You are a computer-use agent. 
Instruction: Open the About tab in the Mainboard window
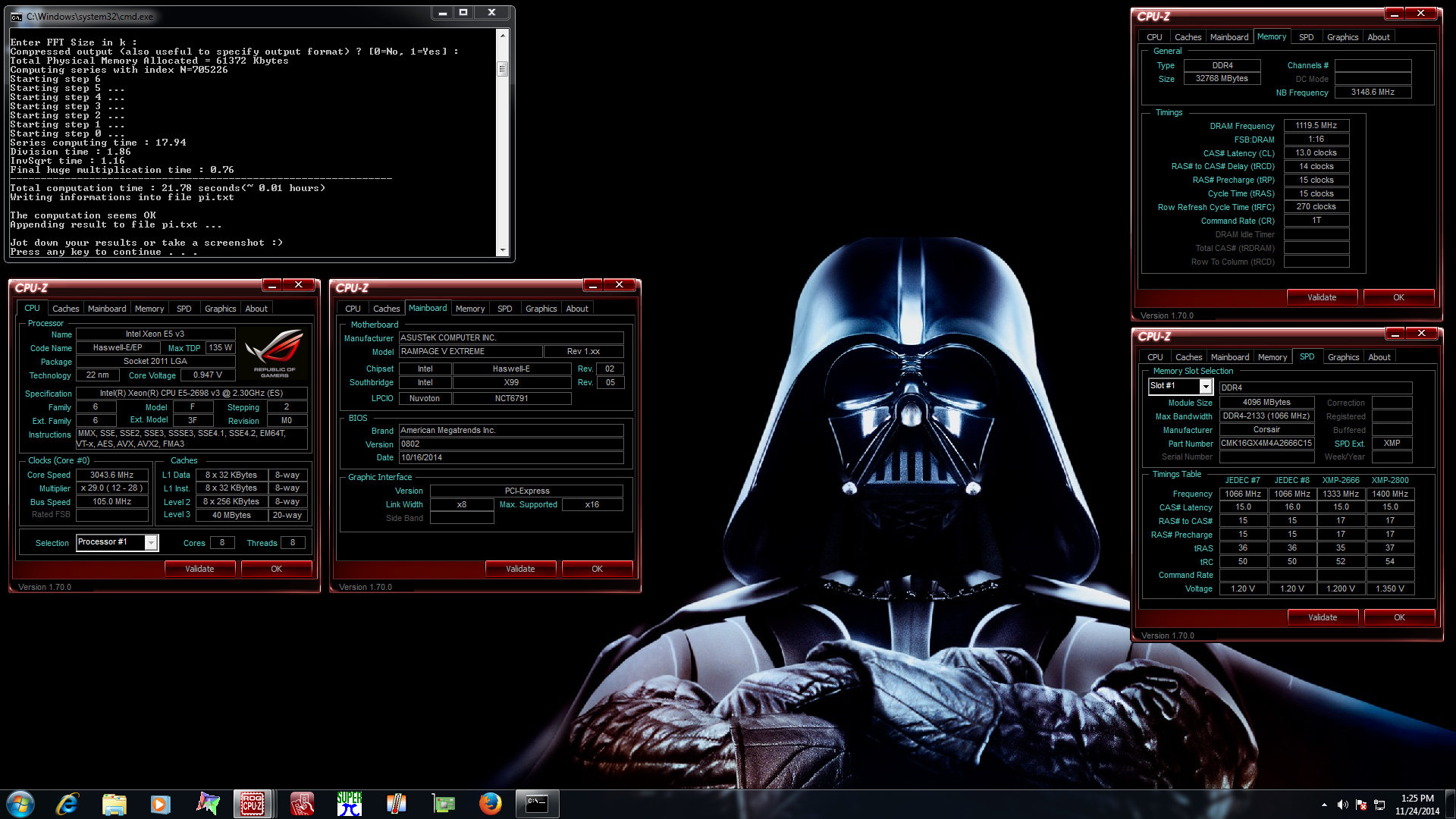click(577, 309)
